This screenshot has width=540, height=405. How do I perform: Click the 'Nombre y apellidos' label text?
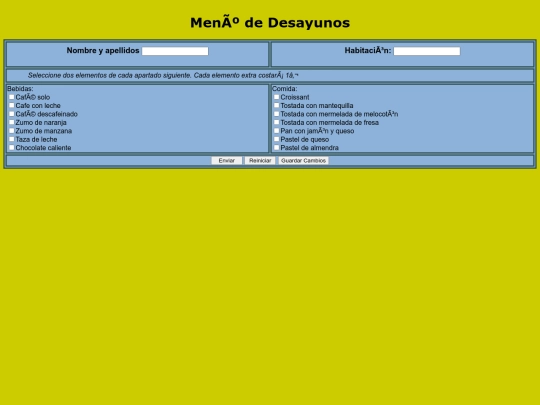click(103, 51)
